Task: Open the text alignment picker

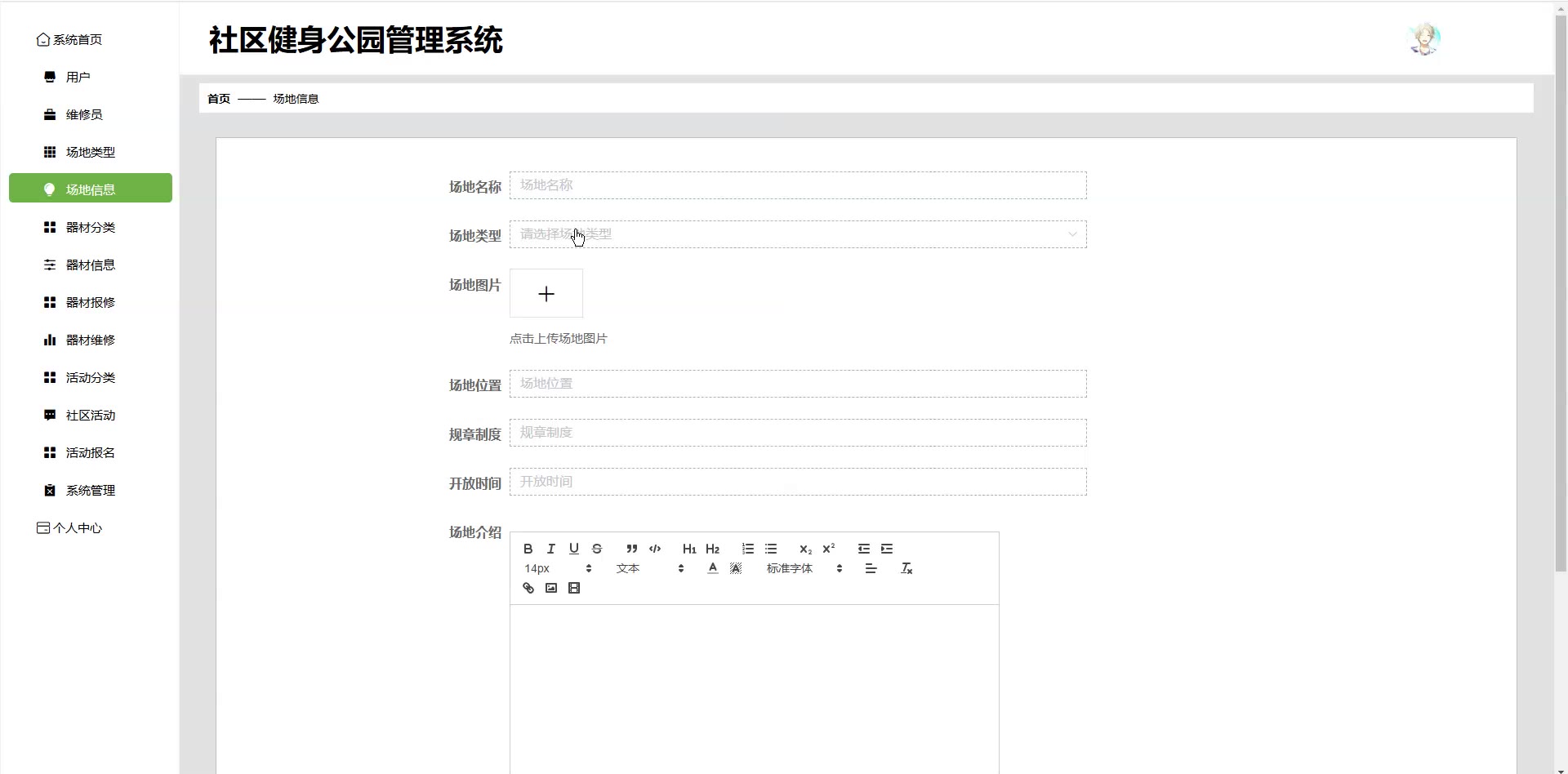Action: (871, 568)
